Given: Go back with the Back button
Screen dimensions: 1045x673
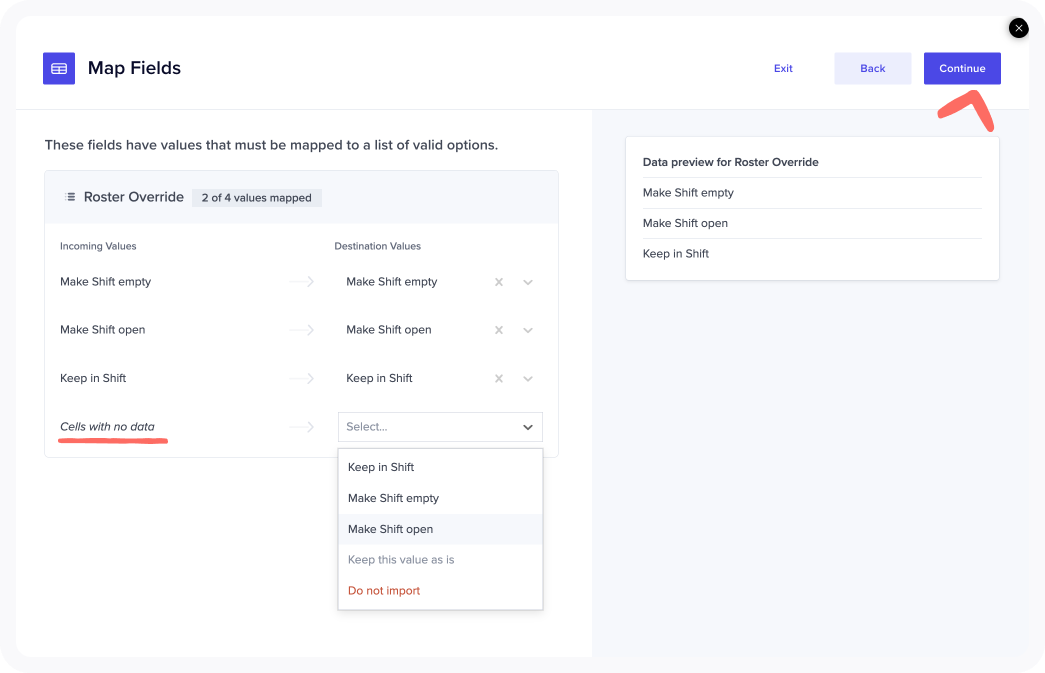Looking at the screenshot, I should coord(872,69).
